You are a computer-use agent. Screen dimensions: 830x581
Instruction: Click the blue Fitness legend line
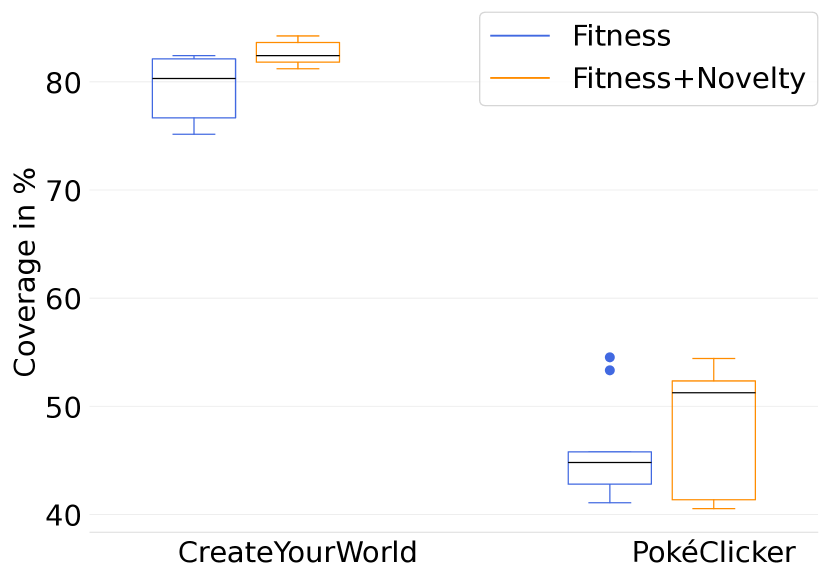coord(520,36)
